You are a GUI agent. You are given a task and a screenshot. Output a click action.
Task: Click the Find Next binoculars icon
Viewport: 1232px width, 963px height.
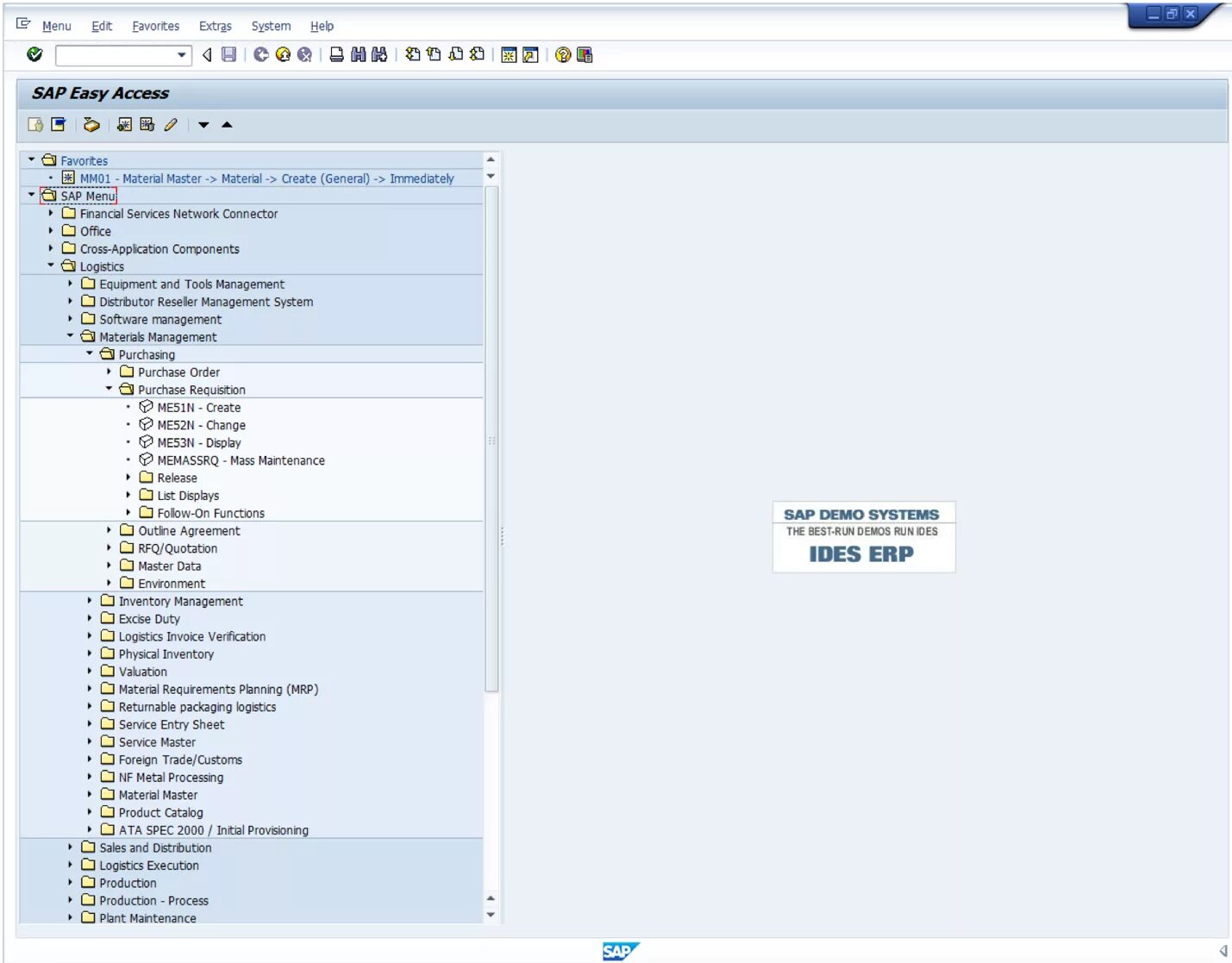click(x=379, y=54)
